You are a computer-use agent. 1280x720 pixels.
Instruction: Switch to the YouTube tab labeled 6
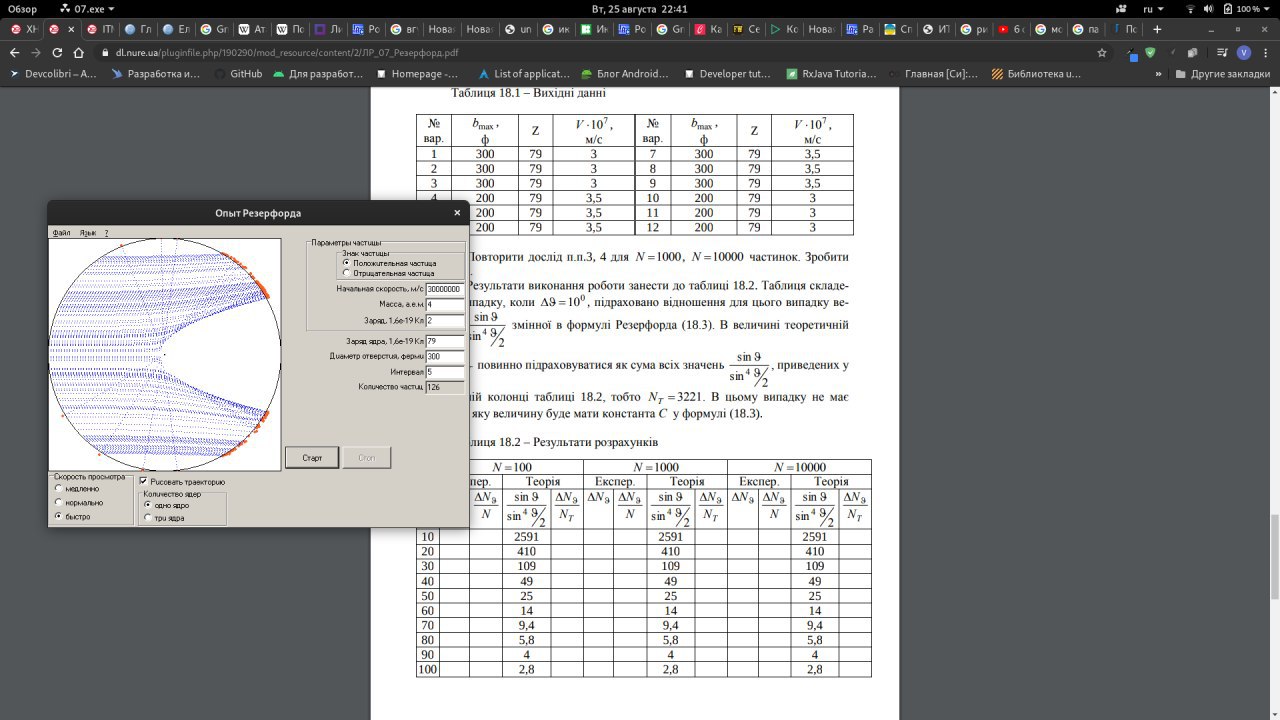pos(1013,29)
